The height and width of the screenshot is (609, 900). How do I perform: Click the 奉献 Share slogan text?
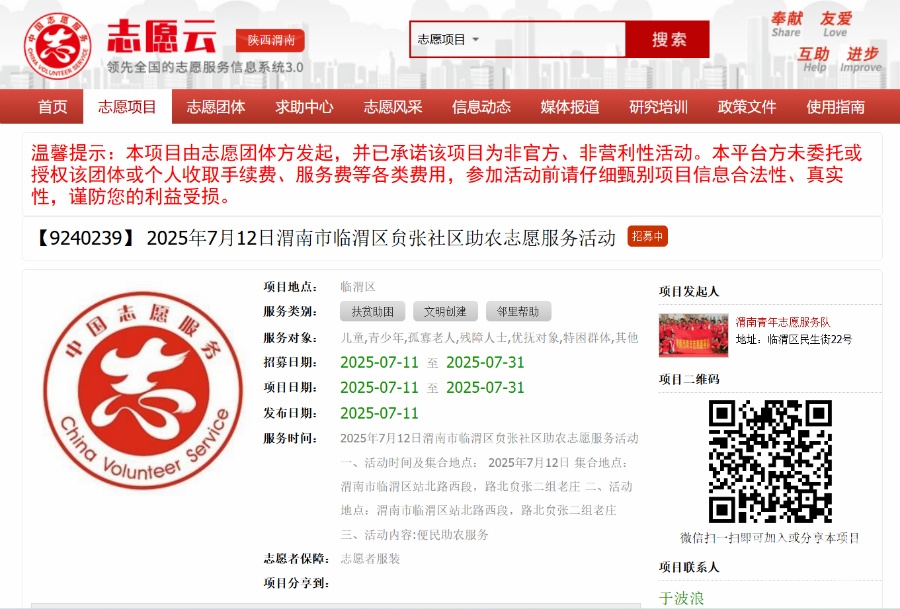pos(786,24)
